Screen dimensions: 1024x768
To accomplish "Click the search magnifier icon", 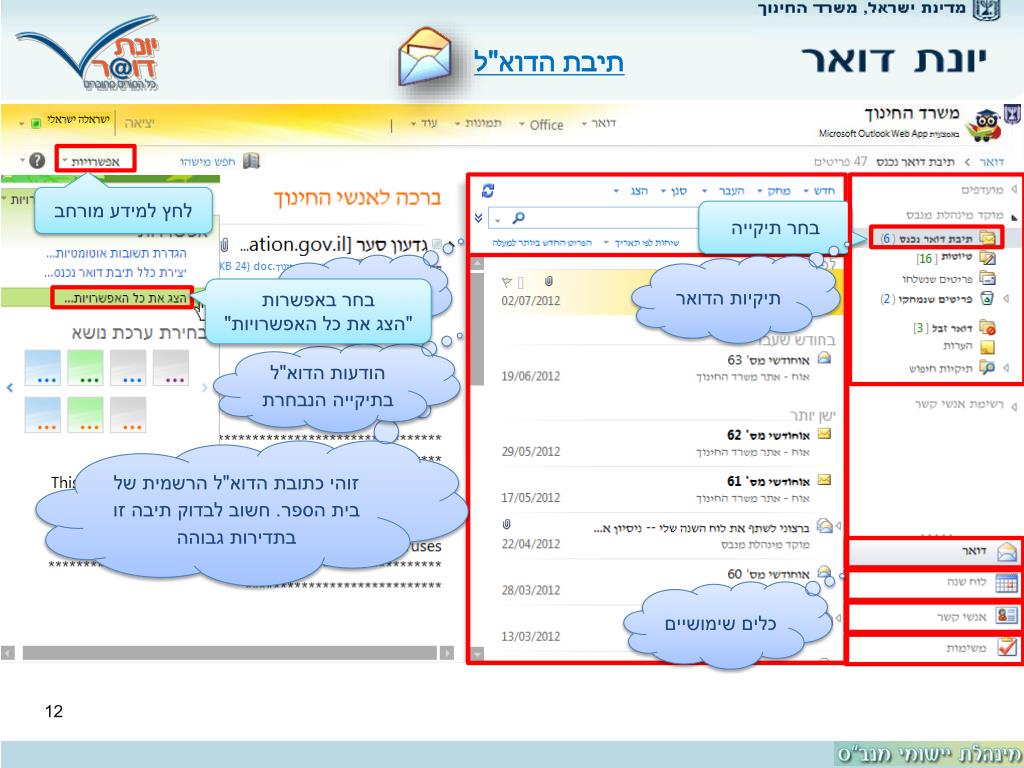I will click(519, 217).
